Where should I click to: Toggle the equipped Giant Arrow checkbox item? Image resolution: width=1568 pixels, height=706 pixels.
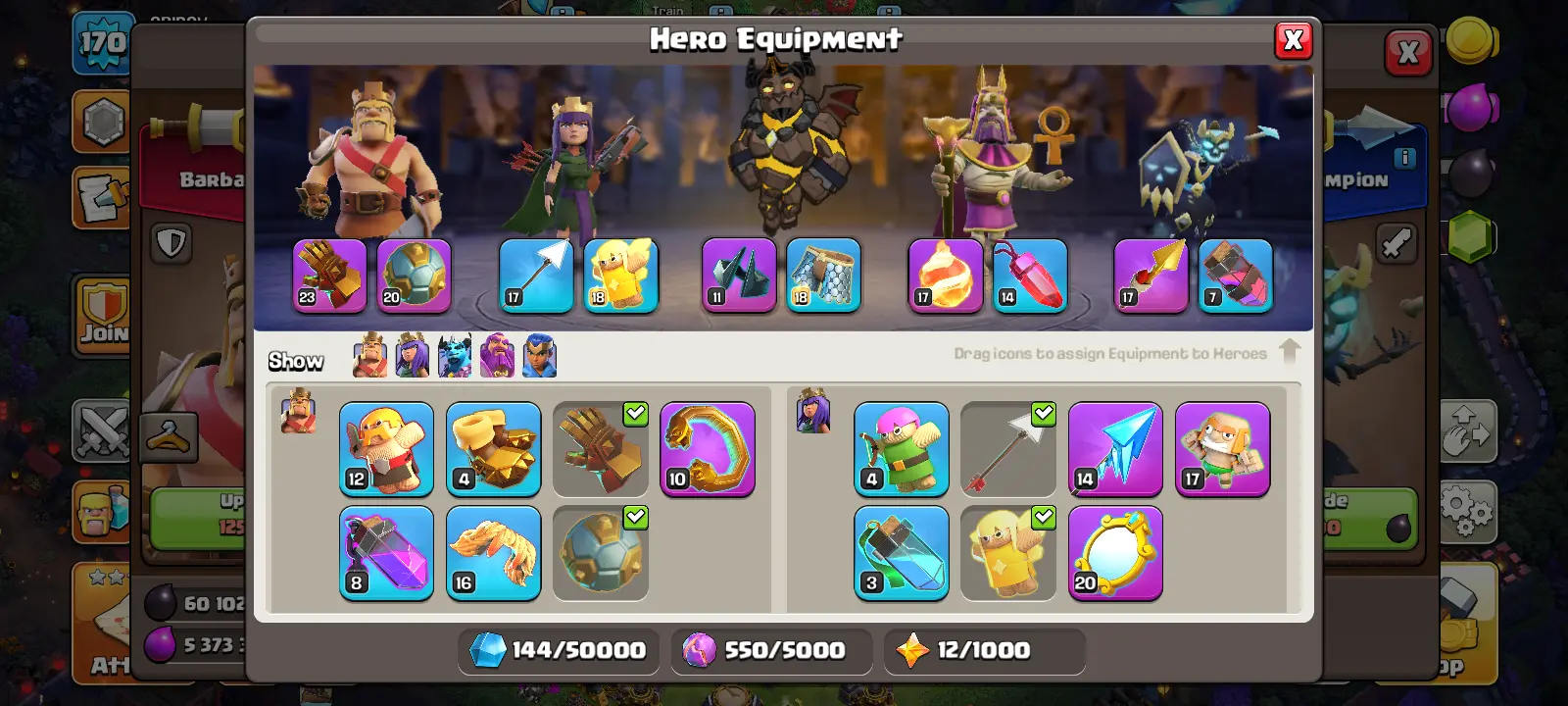click(x=1008, y=448)
